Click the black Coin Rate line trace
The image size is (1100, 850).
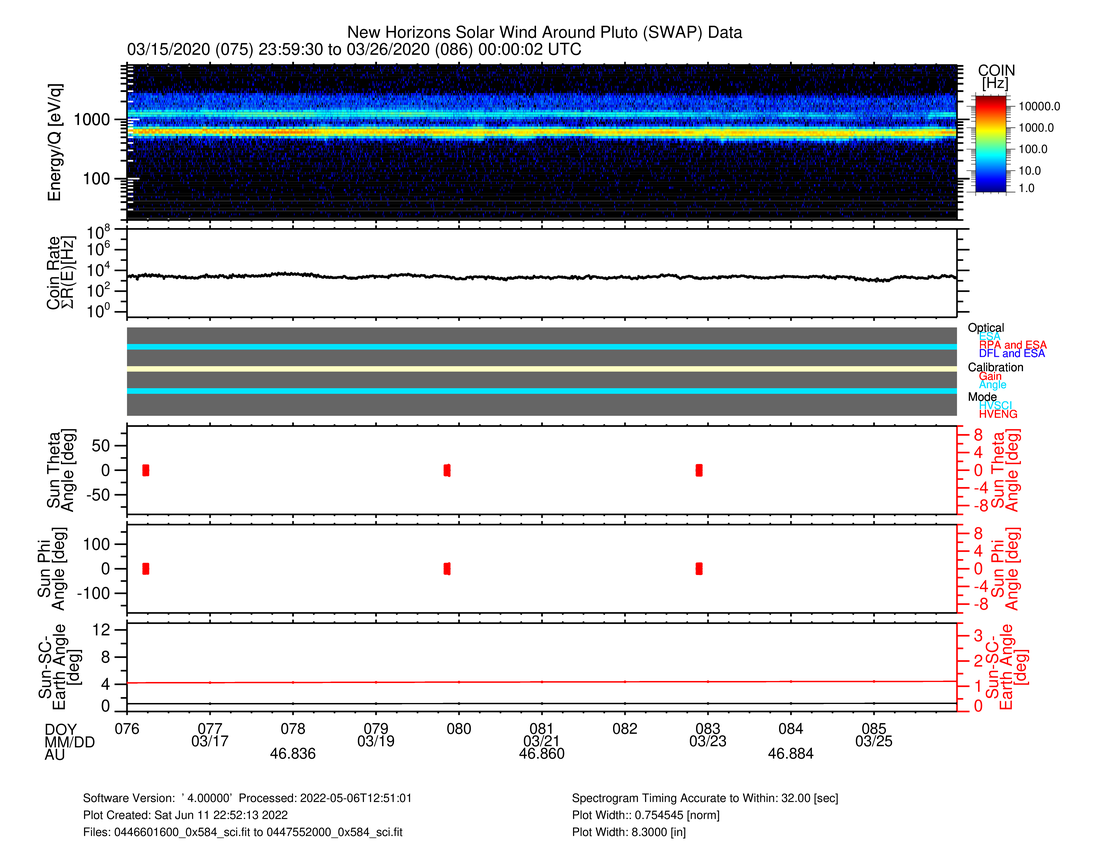pos(541,277)
